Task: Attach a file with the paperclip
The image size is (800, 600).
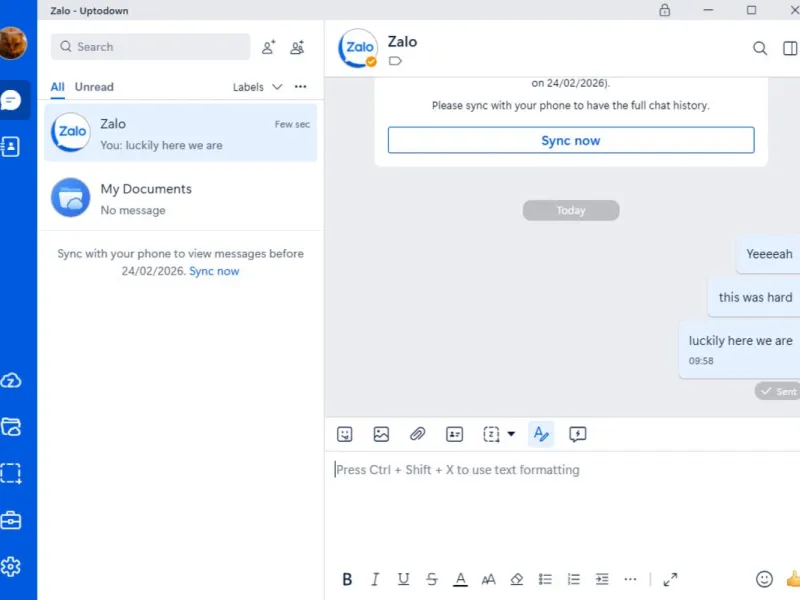Action: tap(418, 434)
